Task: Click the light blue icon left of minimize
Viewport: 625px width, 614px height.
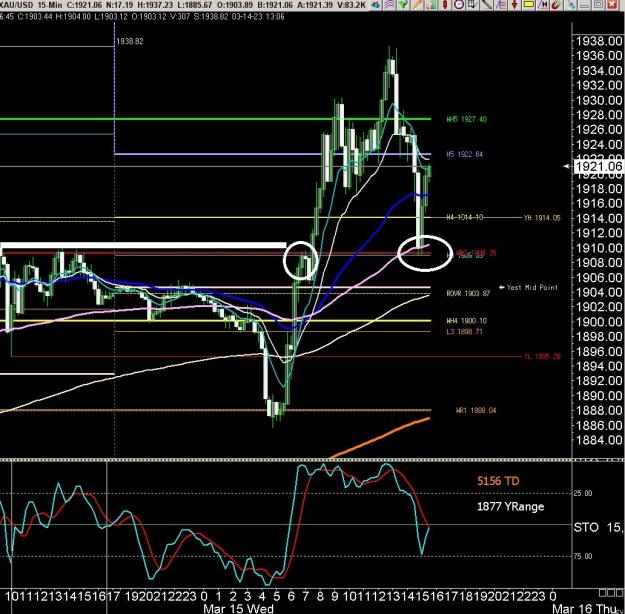Action: click(572, 4)
